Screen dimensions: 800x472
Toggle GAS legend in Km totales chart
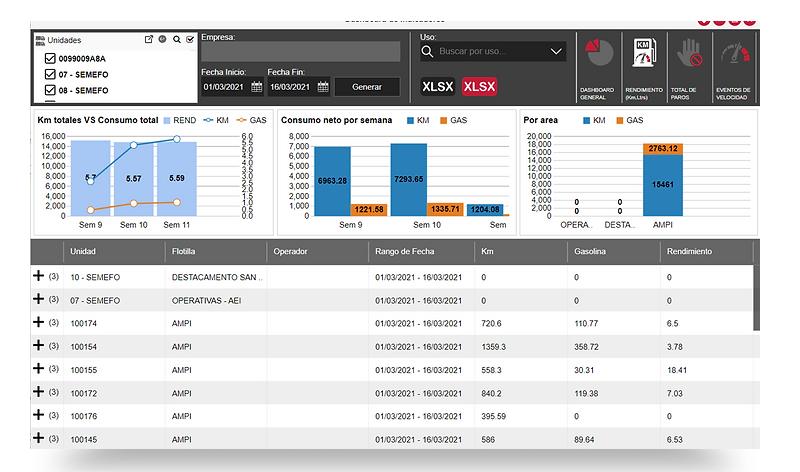[x=252, y=120]
